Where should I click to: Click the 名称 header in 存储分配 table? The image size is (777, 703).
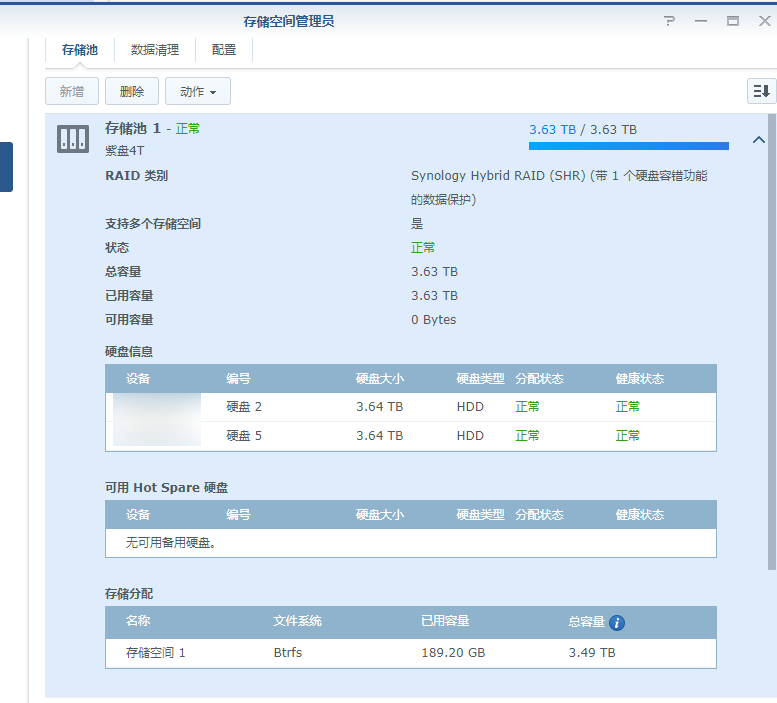[138, 621]
